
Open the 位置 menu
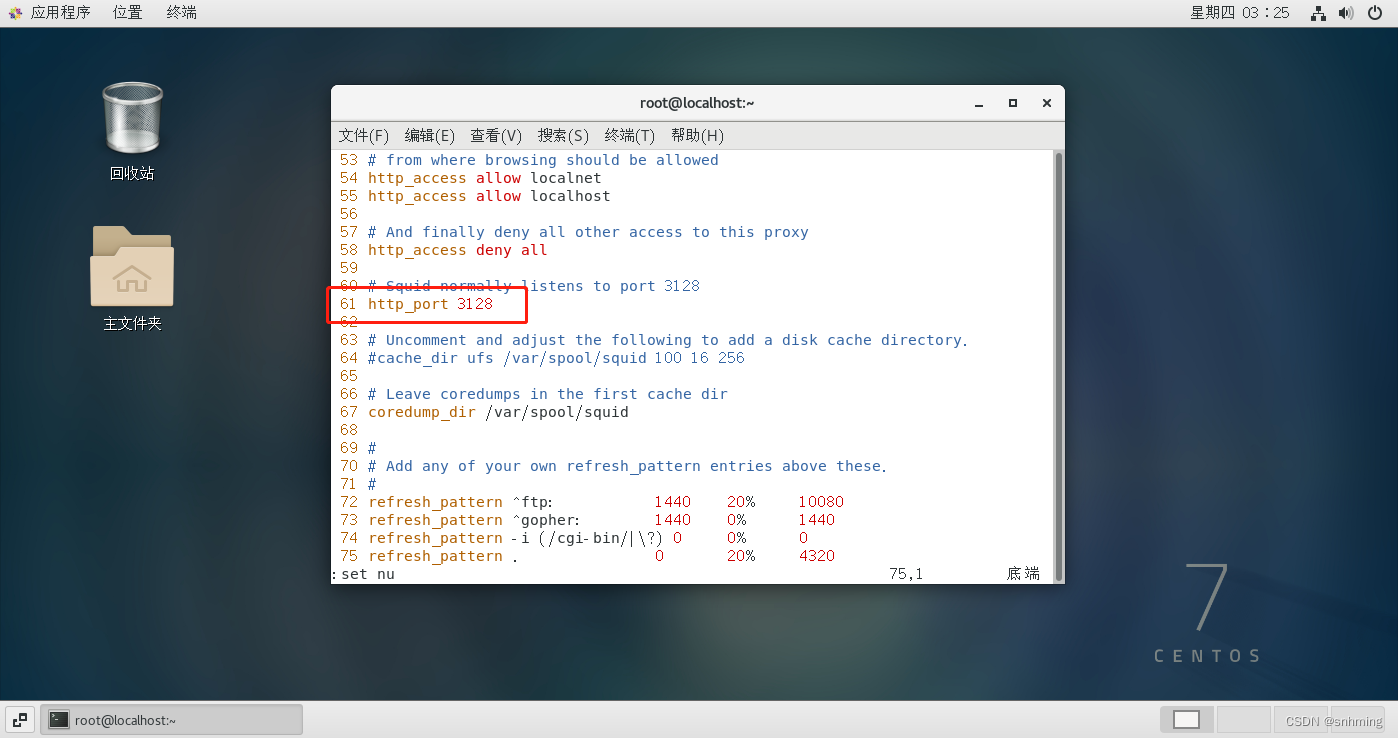point(127,12)
